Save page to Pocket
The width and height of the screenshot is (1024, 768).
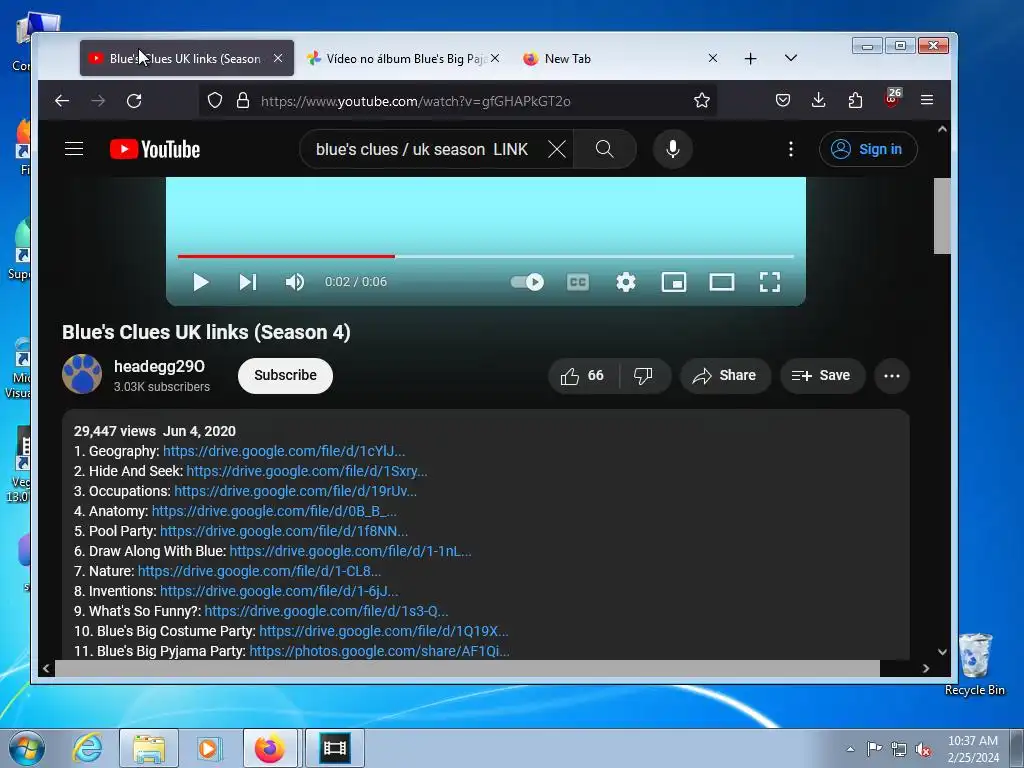click(x=783, y=101)
